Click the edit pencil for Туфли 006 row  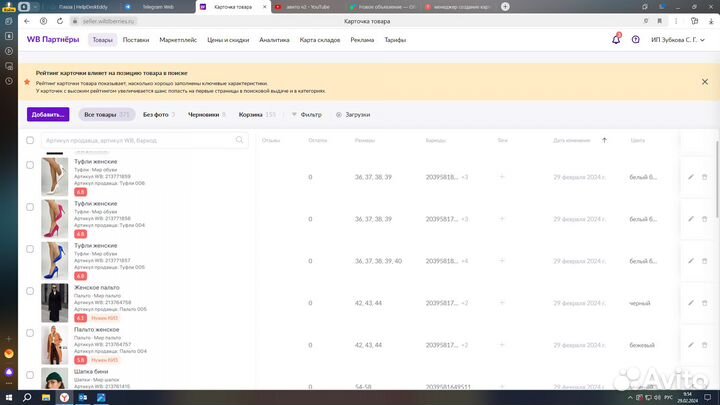pos(690,177)
